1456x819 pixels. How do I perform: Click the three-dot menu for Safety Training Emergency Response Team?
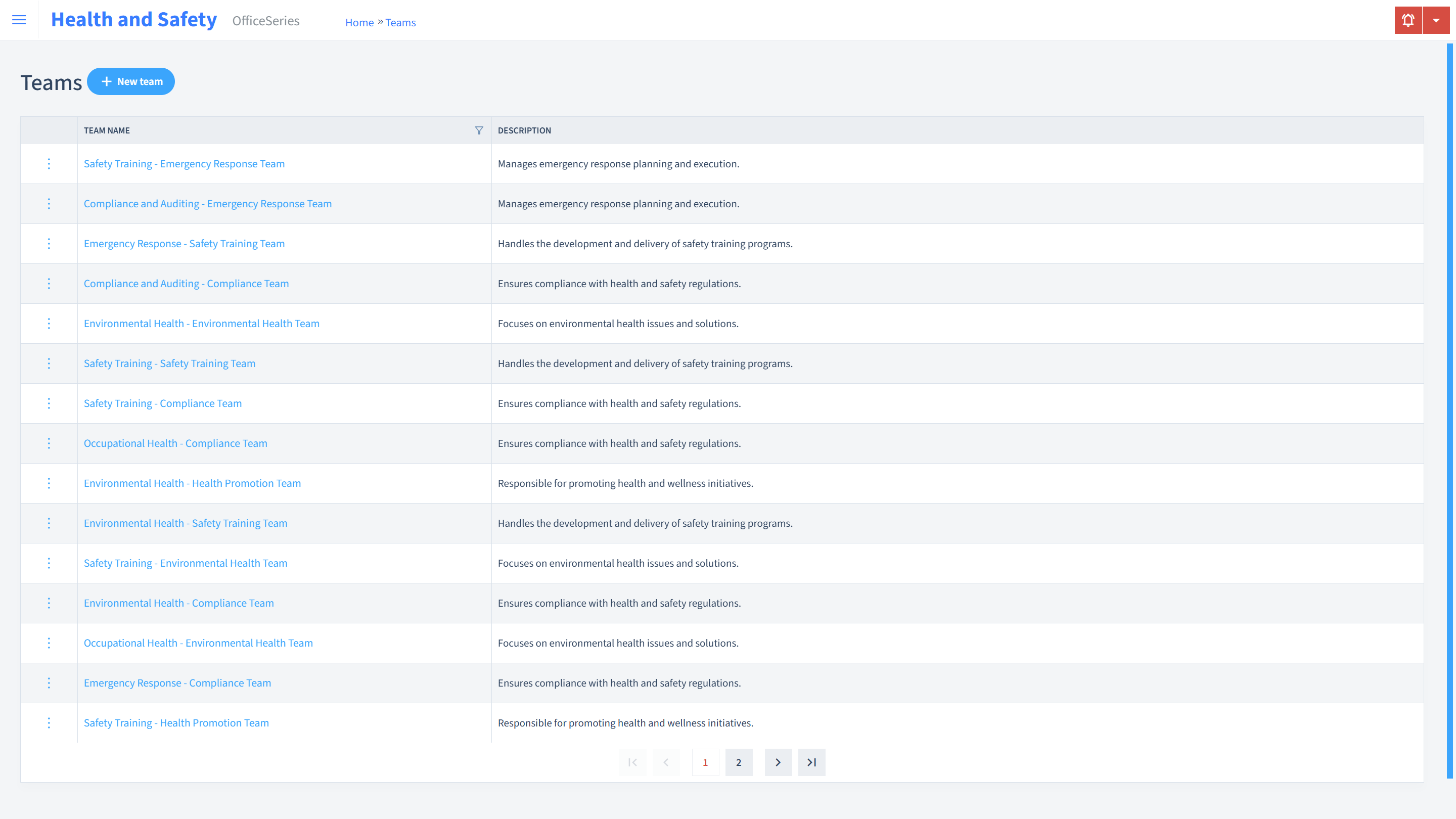click(48, 163)
